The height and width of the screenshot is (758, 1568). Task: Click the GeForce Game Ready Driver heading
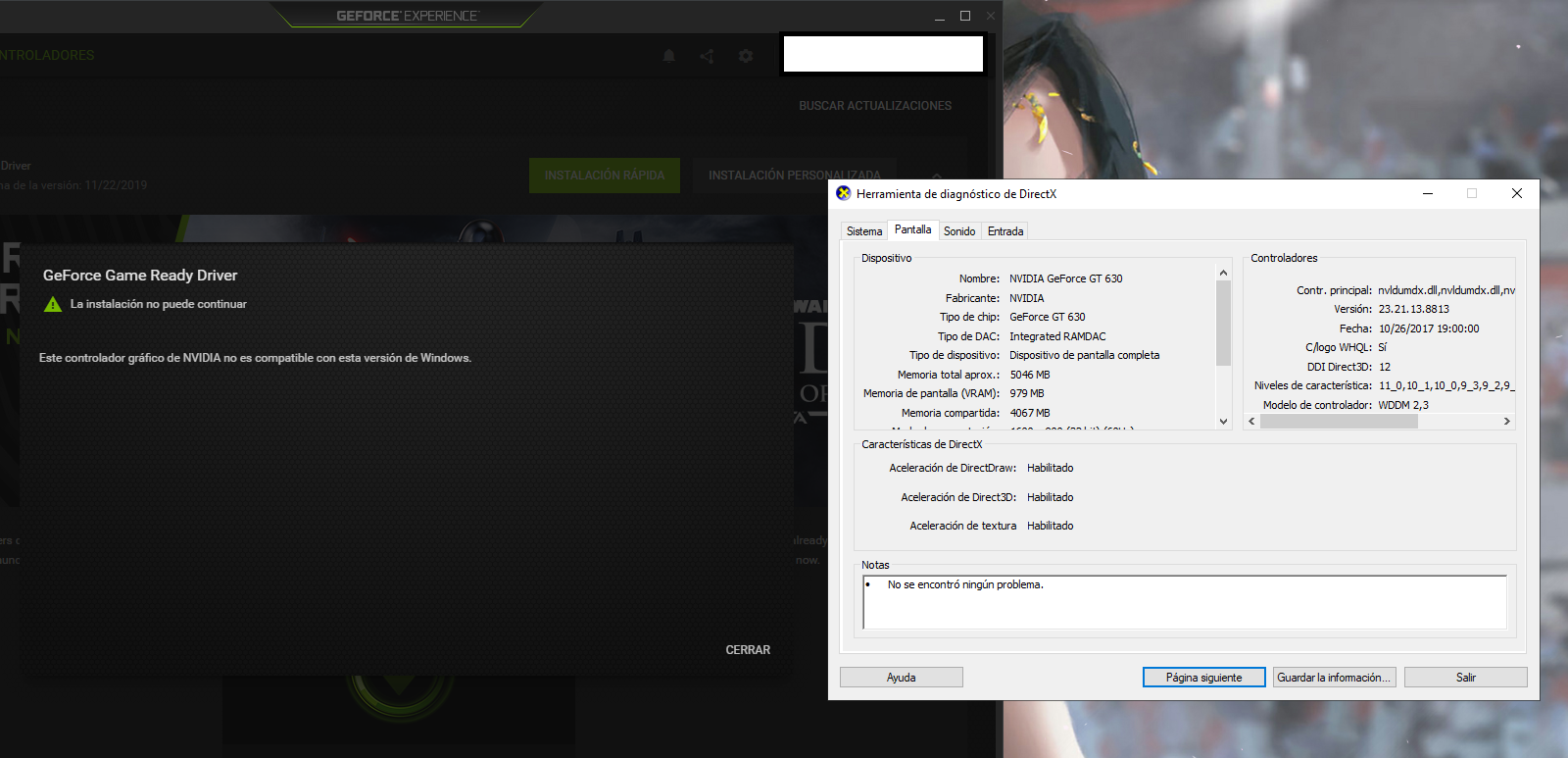pos(140,276)
